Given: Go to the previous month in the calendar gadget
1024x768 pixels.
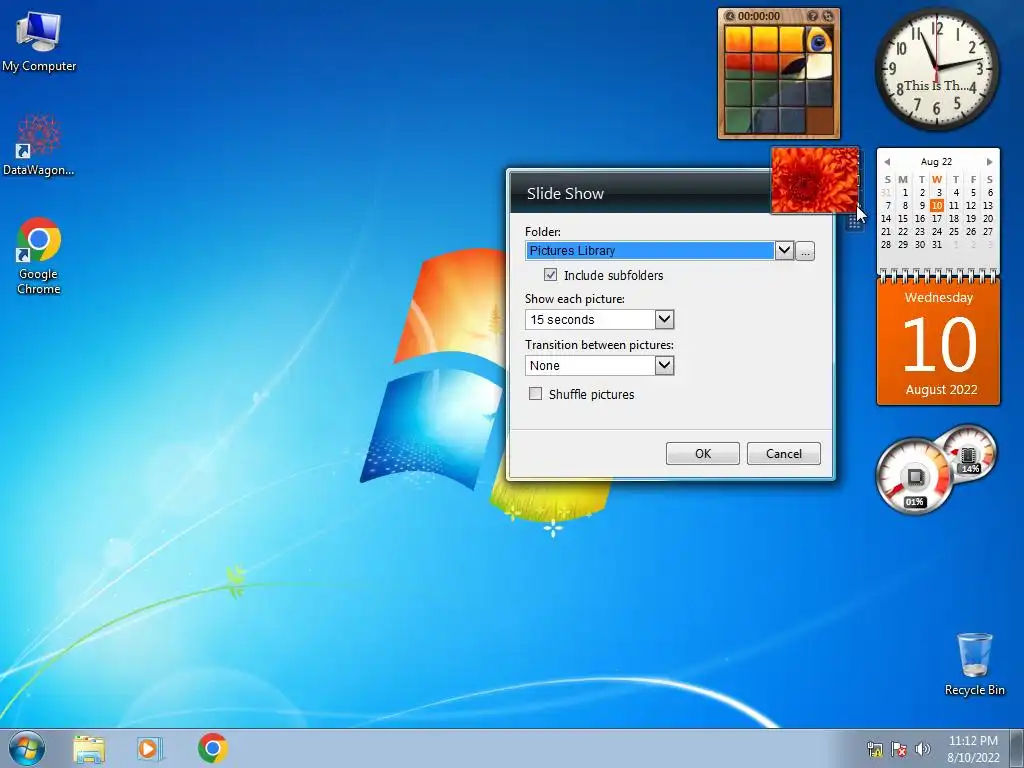Looking at the screenshot, I should tap(887, 161).
